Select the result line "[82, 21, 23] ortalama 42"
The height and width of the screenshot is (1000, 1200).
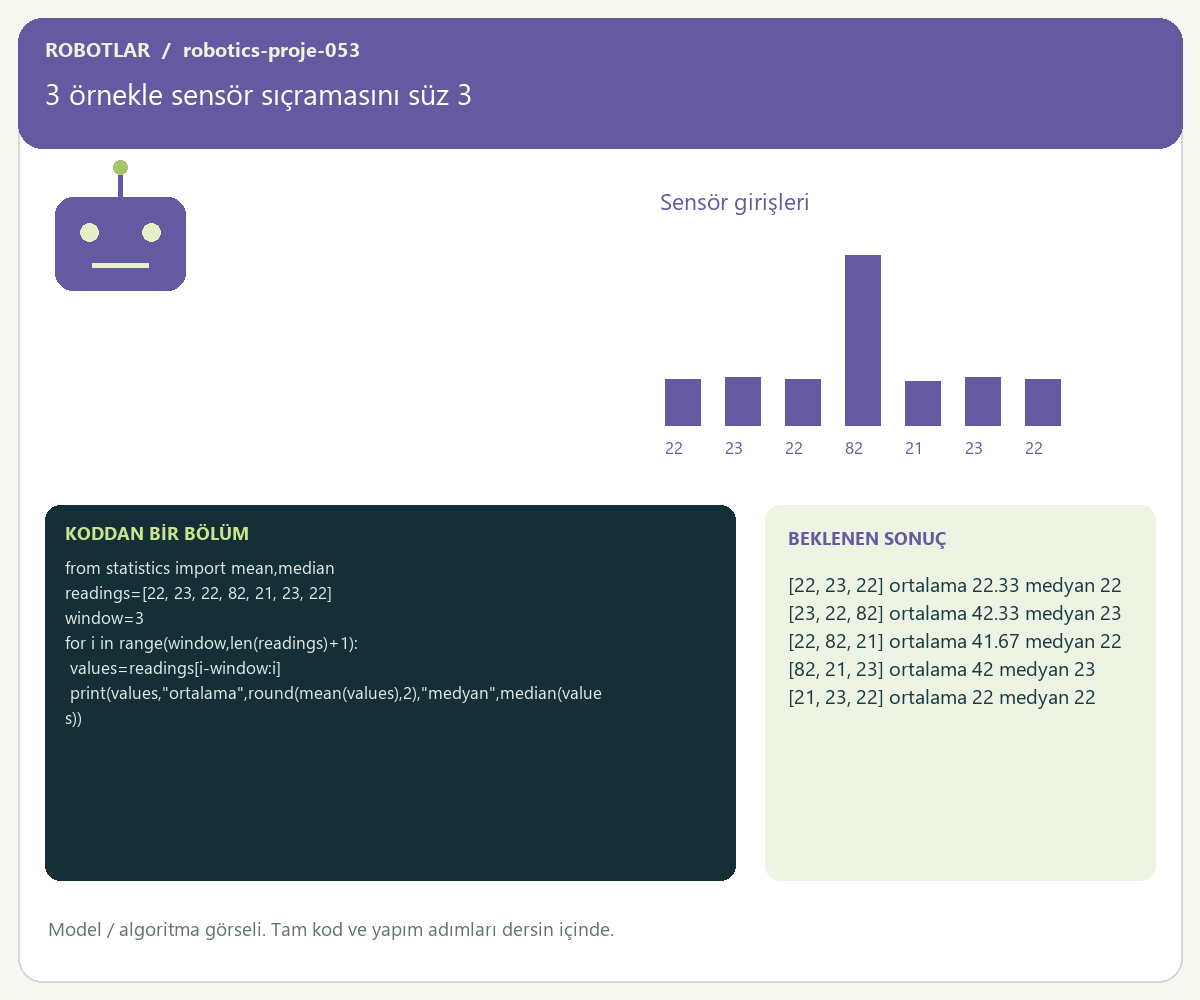click(942, 670)
